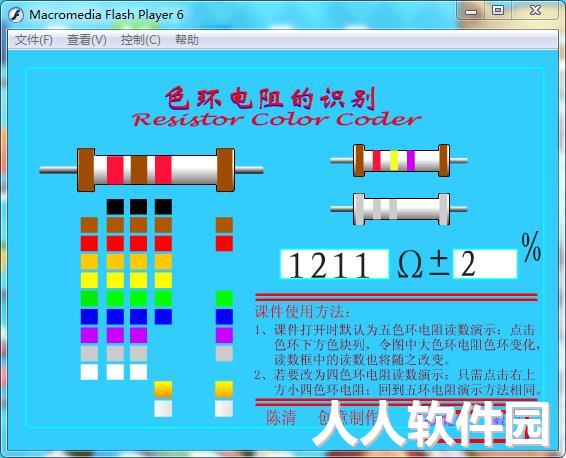Open the 控制(C) menu

point(140,40)
